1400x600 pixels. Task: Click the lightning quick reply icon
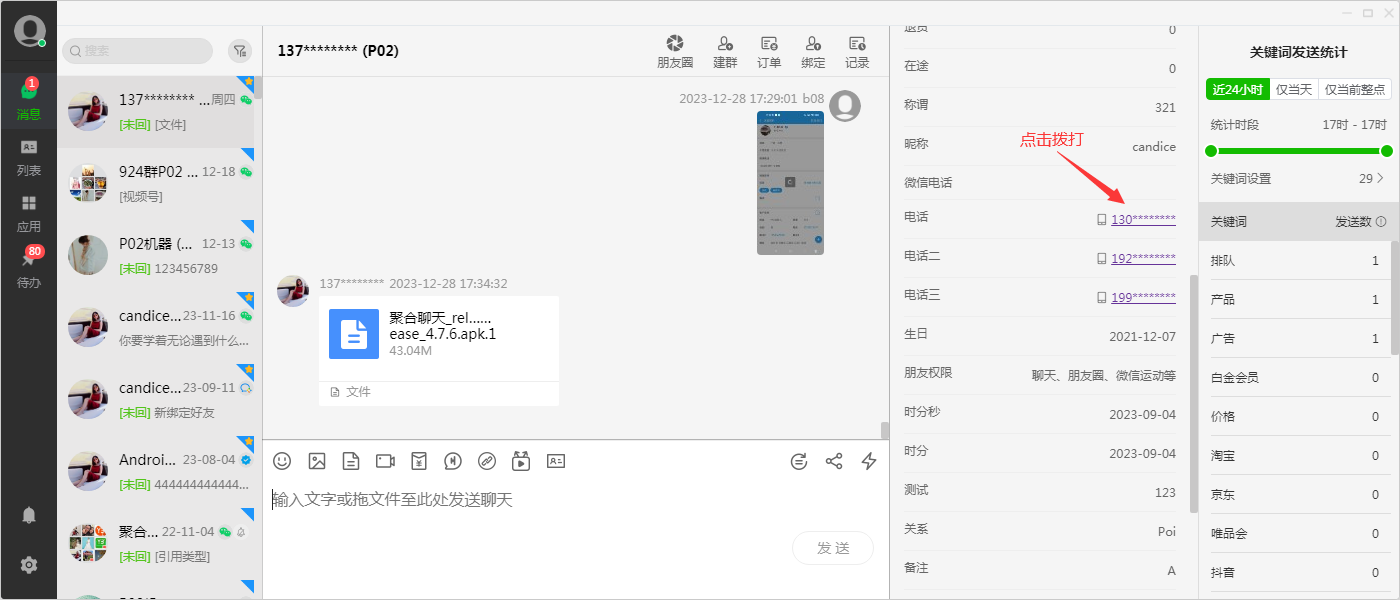tap(869, 461)
